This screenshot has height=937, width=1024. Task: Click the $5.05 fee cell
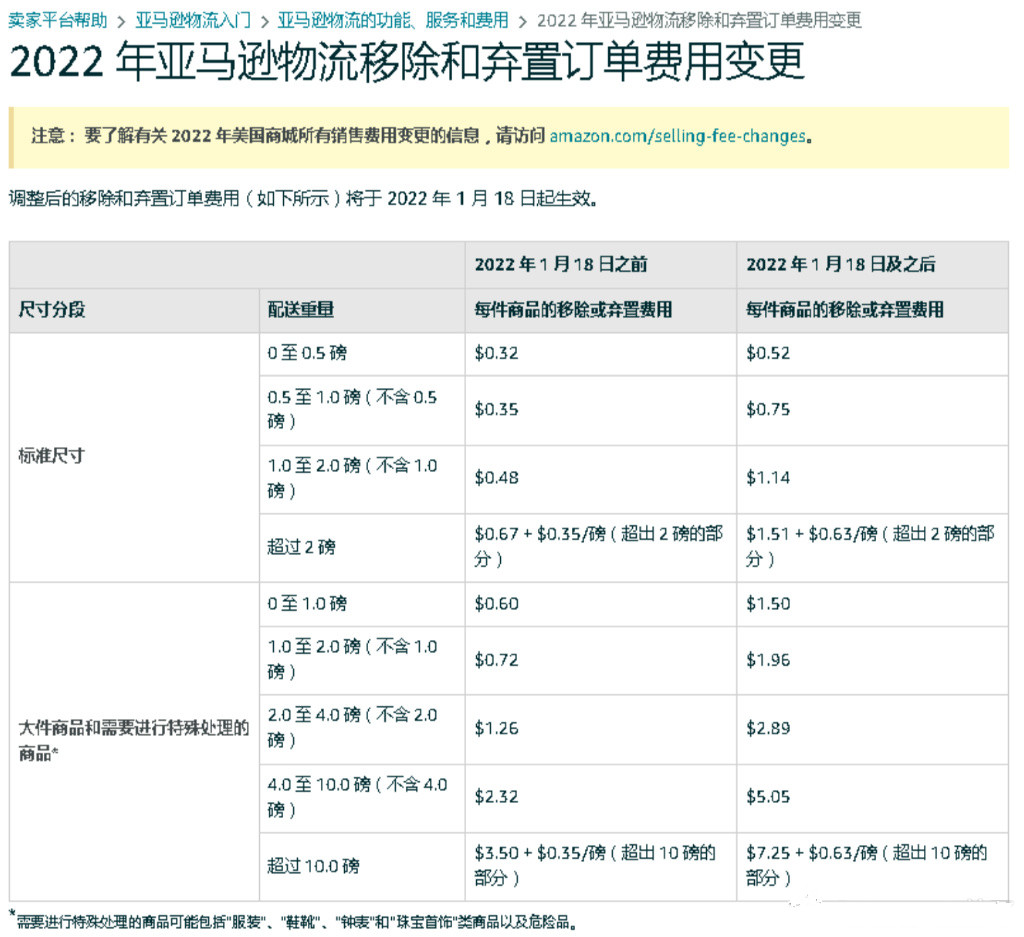click(x=768, y=797)
